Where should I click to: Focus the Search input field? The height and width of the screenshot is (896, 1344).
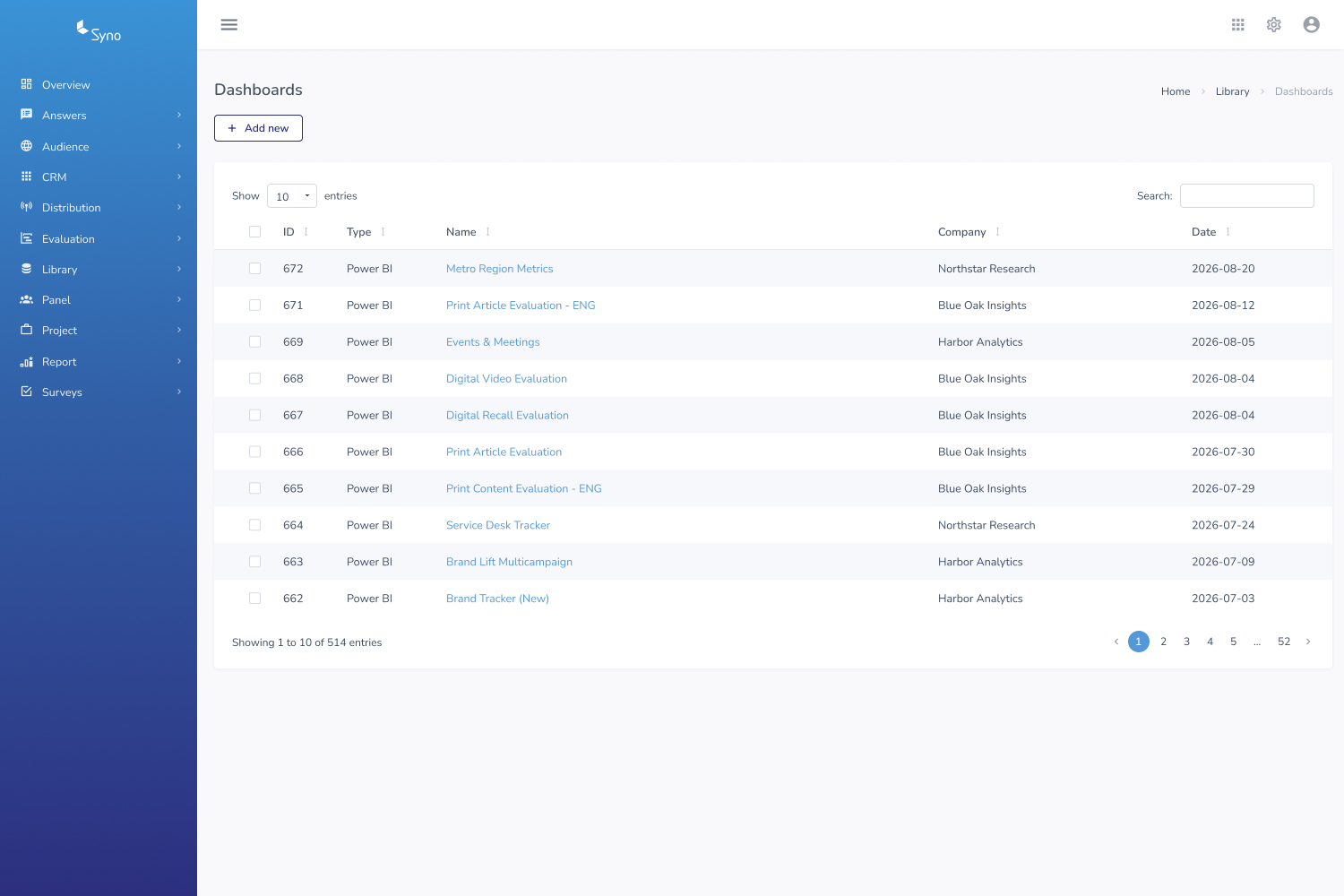[1246, 195]
